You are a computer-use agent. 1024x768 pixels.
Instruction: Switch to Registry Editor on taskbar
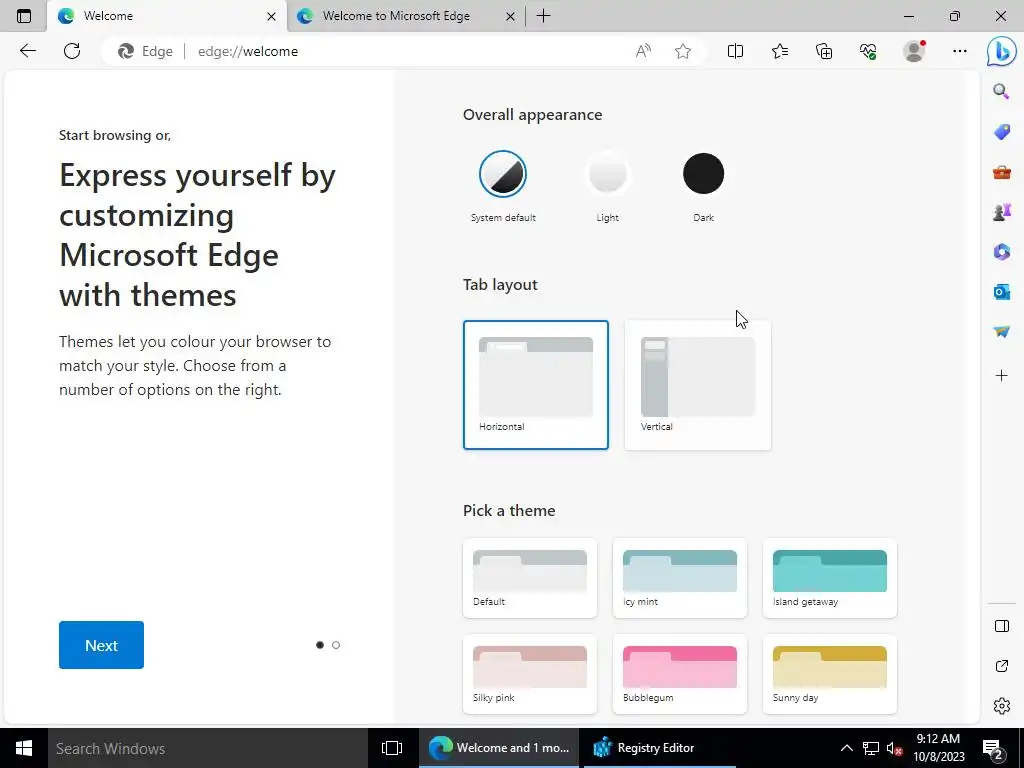[660, 748]
